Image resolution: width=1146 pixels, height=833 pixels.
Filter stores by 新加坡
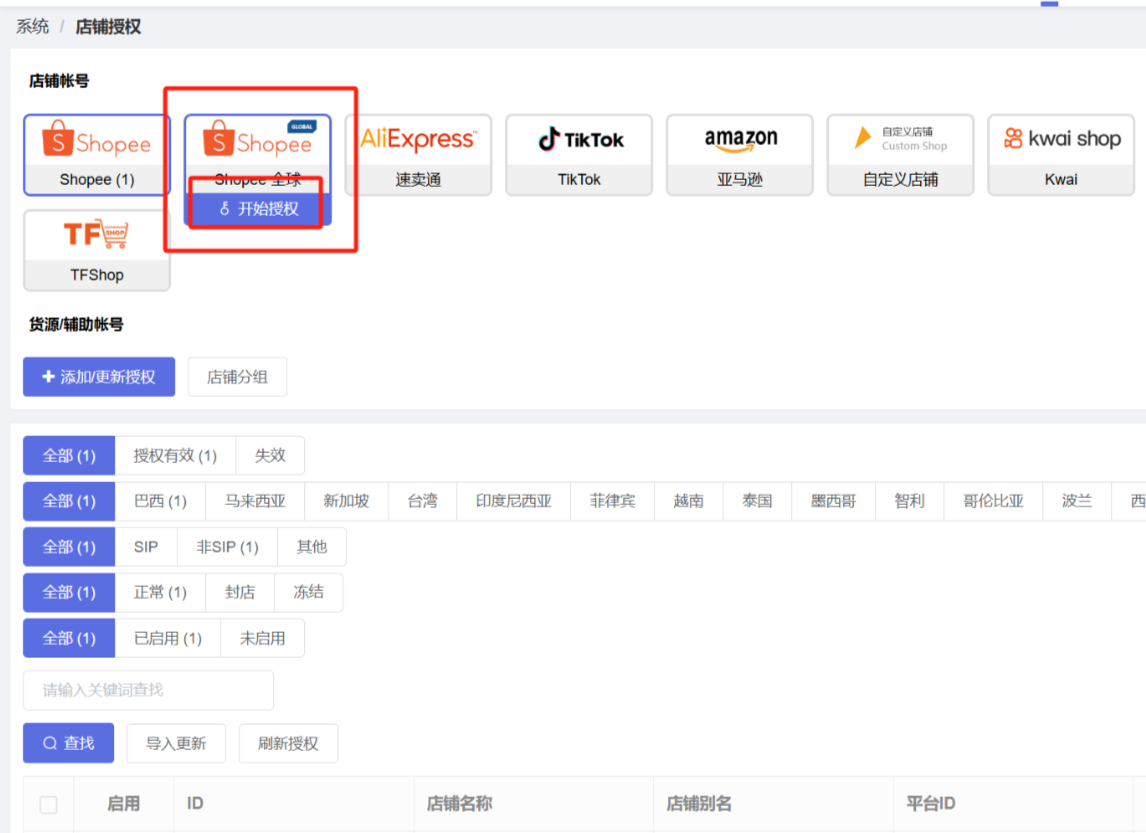(x=346, y=501)
